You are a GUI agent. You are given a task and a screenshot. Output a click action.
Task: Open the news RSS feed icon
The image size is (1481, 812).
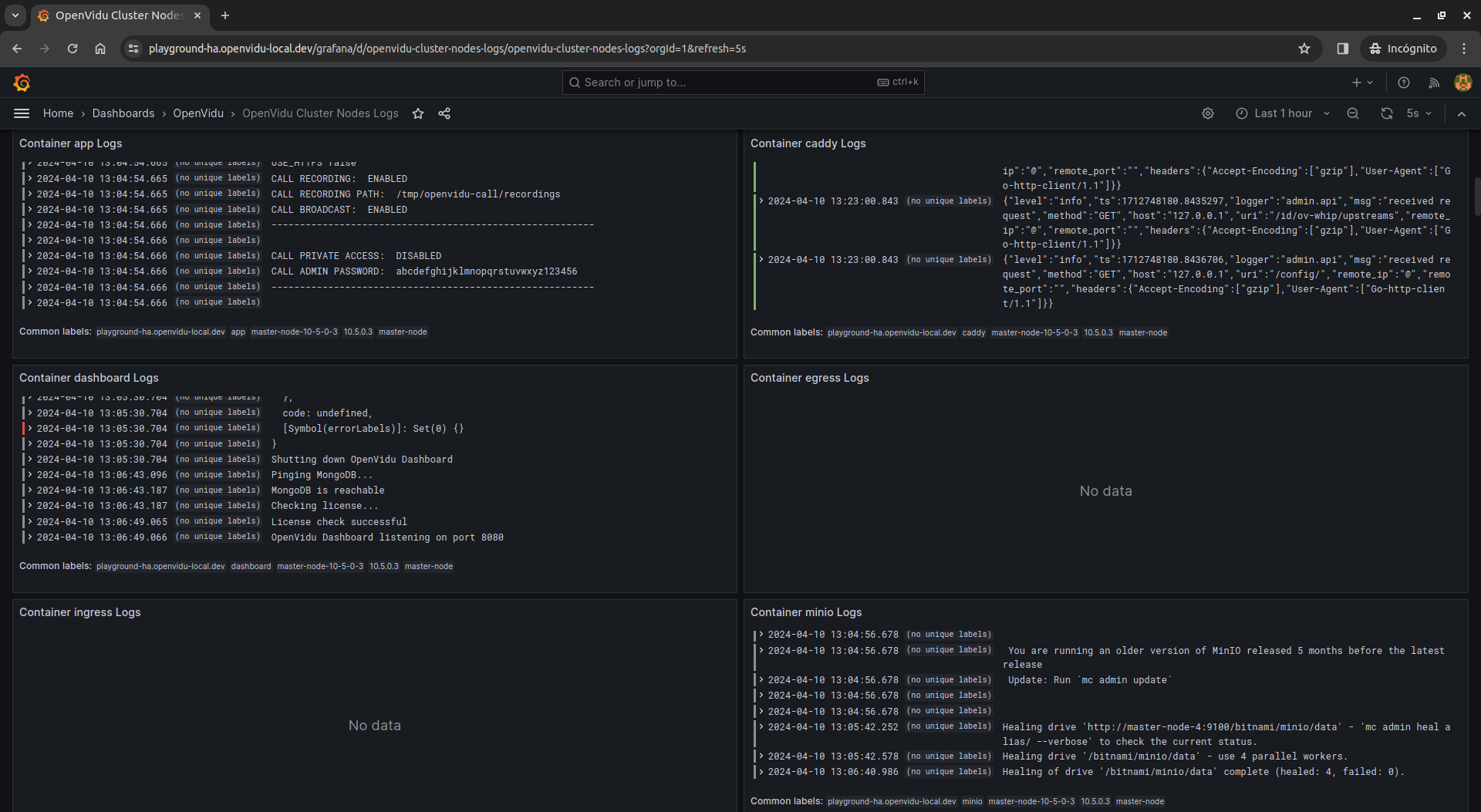[x=1434, y=83]
